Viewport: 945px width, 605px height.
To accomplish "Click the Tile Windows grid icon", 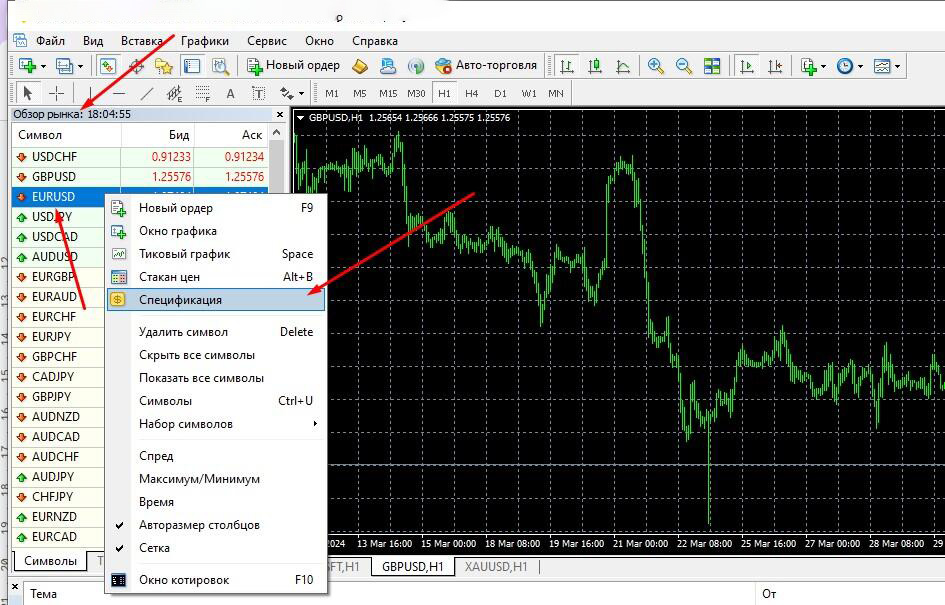I will pyautogui.click(x=712, y=66).
